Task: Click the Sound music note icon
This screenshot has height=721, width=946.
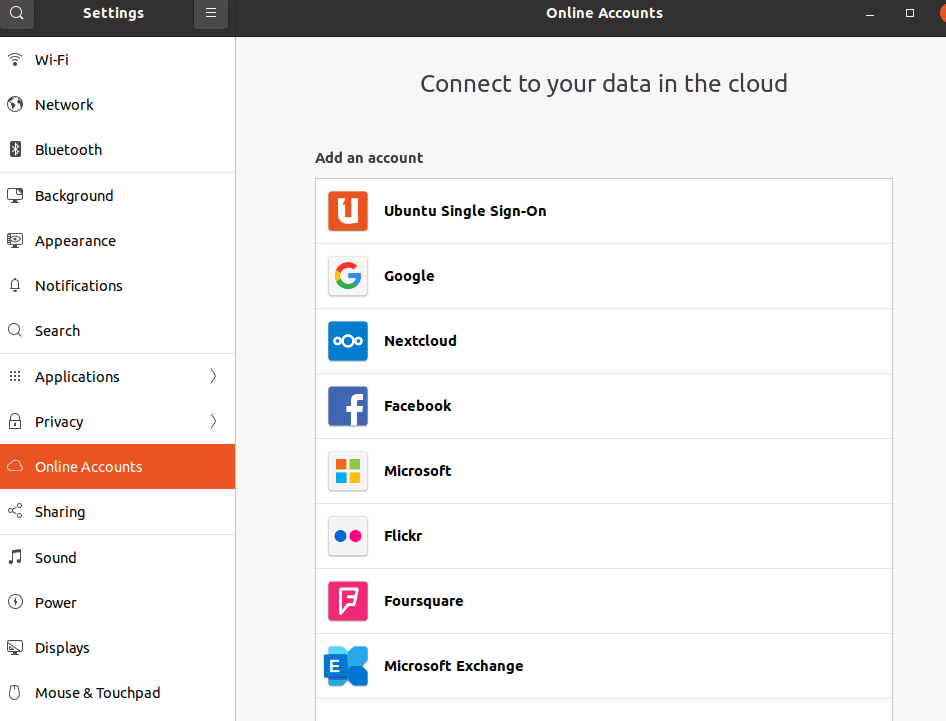Action: [x=15, y=557]
